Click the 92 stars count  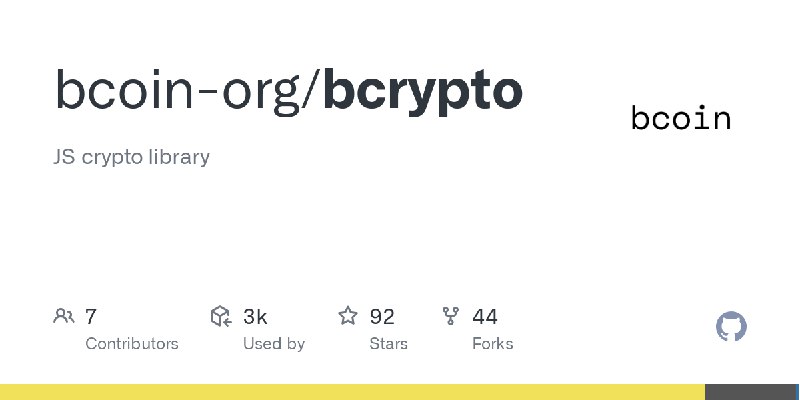pos(382,317)
